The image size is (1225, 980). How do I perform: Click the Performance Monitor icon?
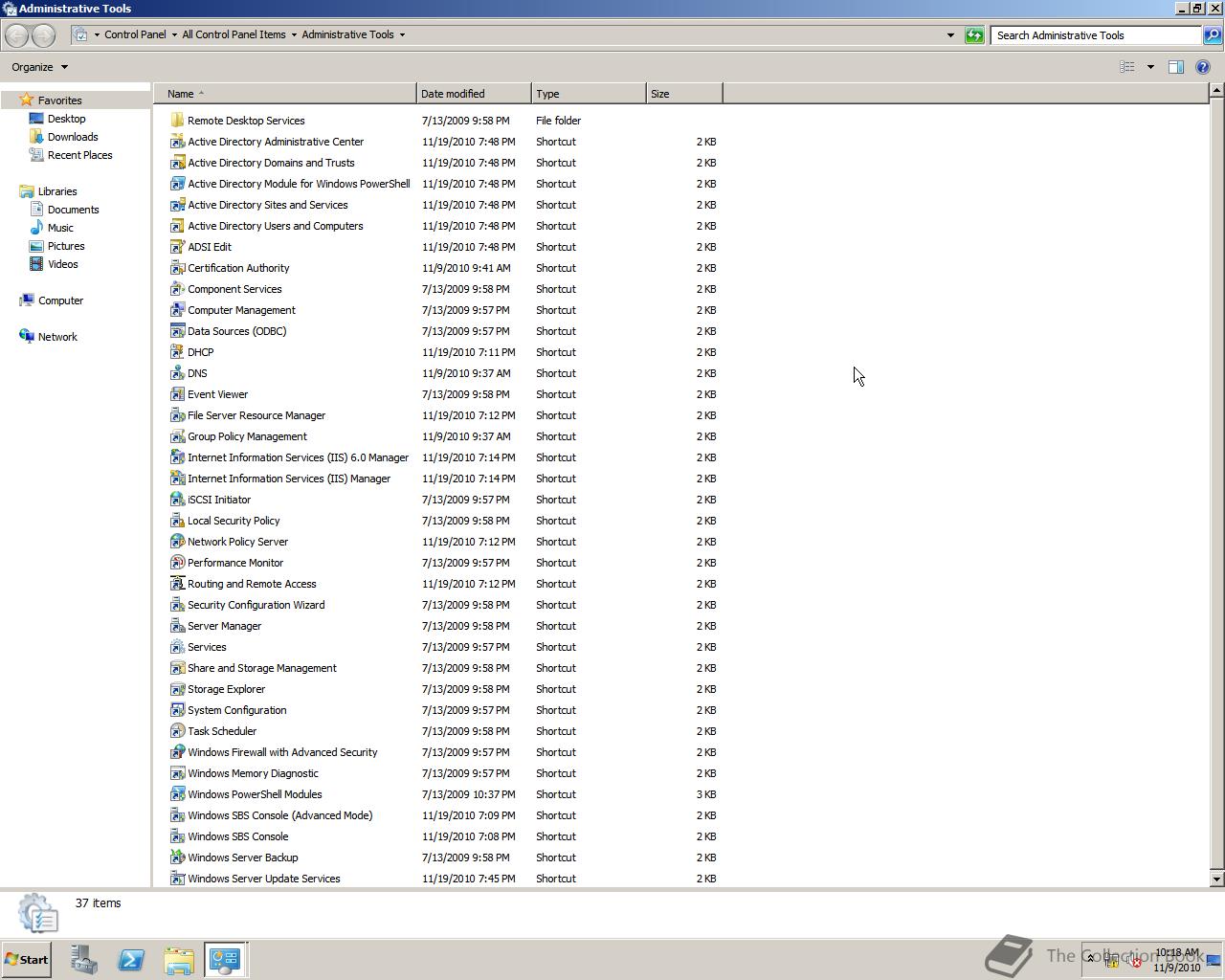click(177, 563)
